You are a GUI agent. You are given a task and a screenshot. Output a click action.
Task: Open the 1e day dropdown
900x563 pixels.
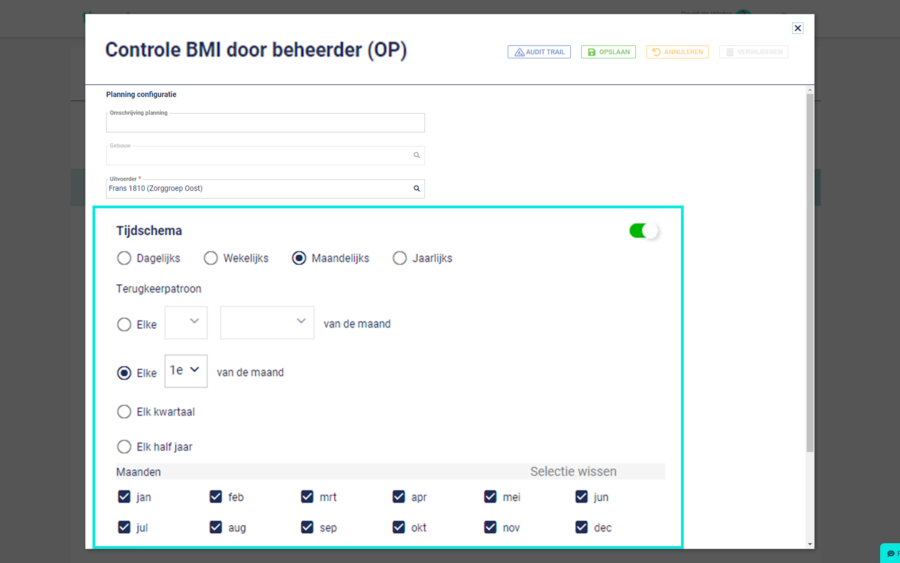coord(186,371)
